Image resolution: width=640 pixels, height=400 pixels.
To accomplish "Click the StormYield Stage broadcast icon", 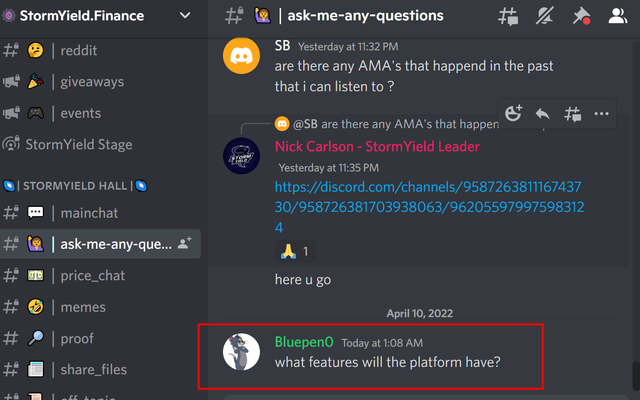I will (11, 144).
